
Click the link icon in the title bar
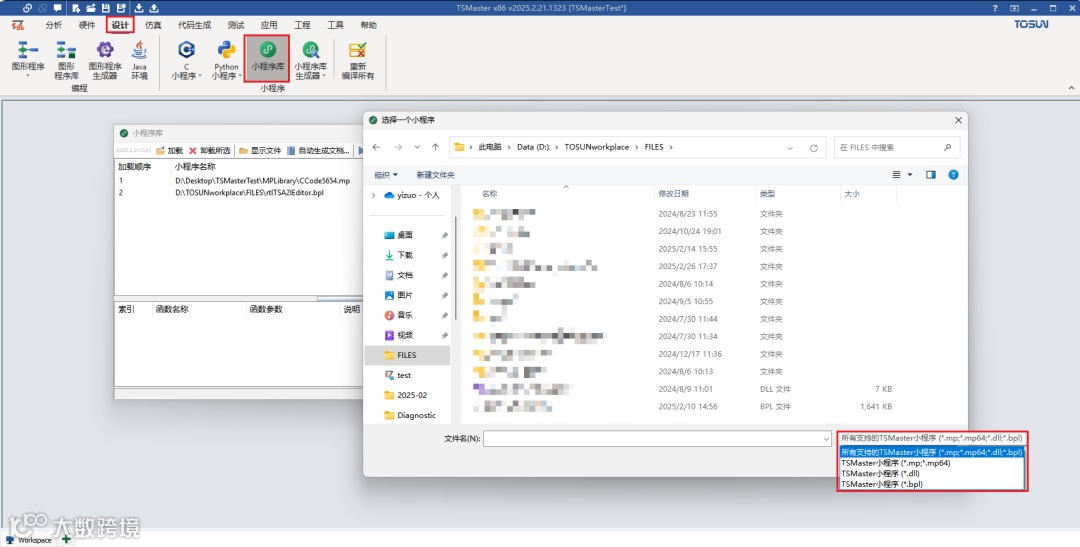click(x=27, y=8)
